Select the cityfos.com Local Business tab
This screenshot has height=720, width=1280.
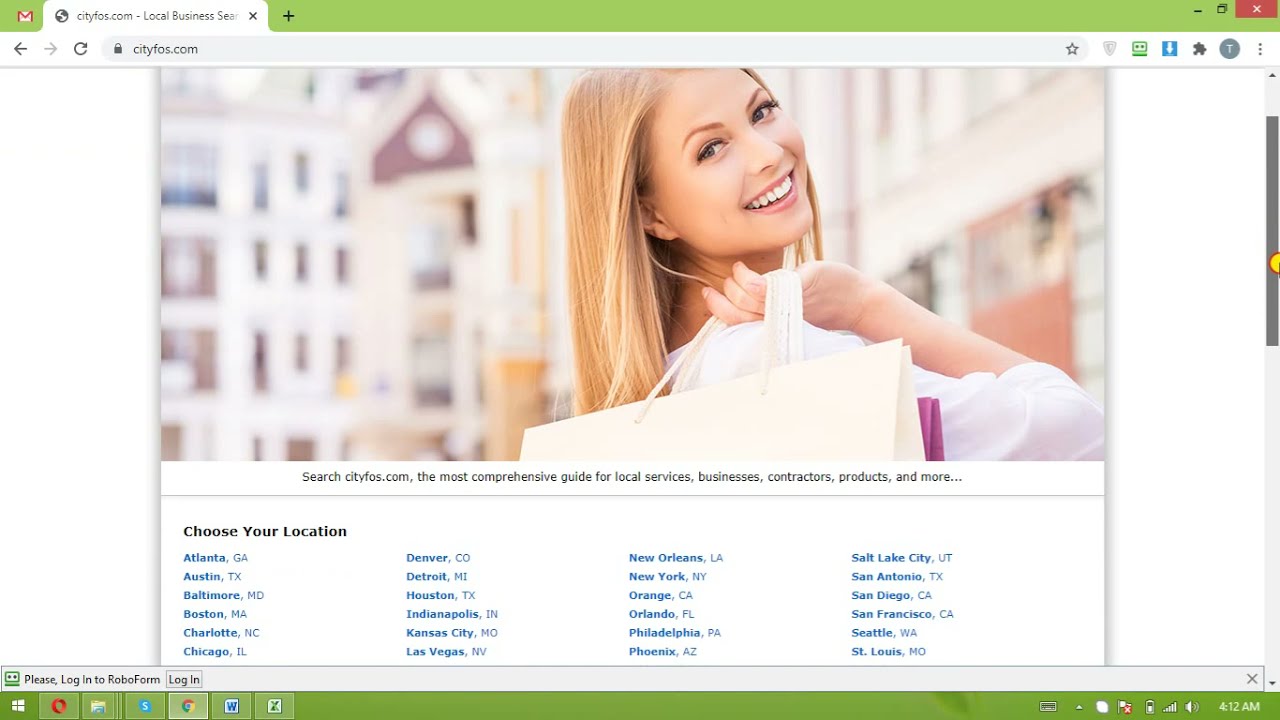point(156,16)
